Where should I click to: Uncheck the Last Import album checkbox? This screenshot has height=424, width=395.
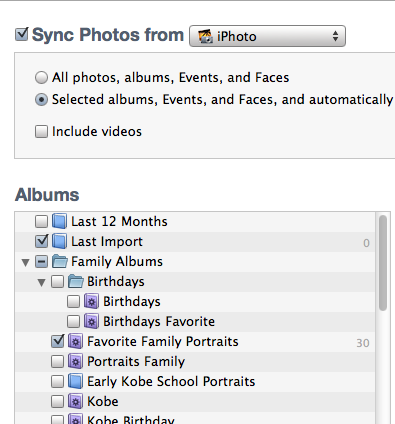pyautogui.click(x=41, y=241)
